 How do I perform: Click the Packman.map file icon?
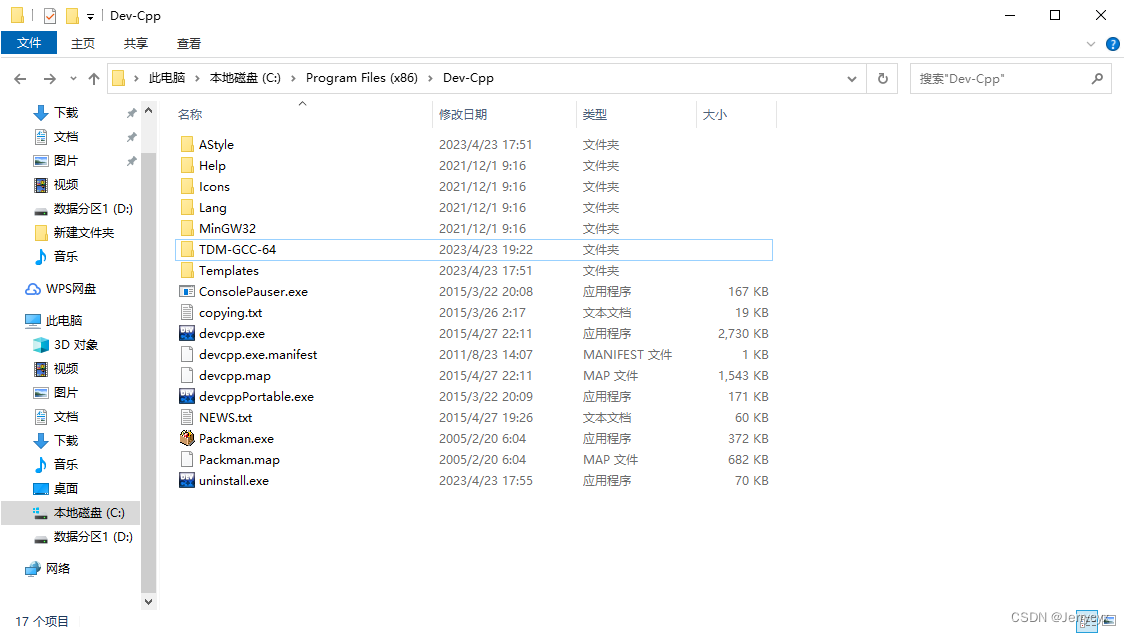coord(187,460)
